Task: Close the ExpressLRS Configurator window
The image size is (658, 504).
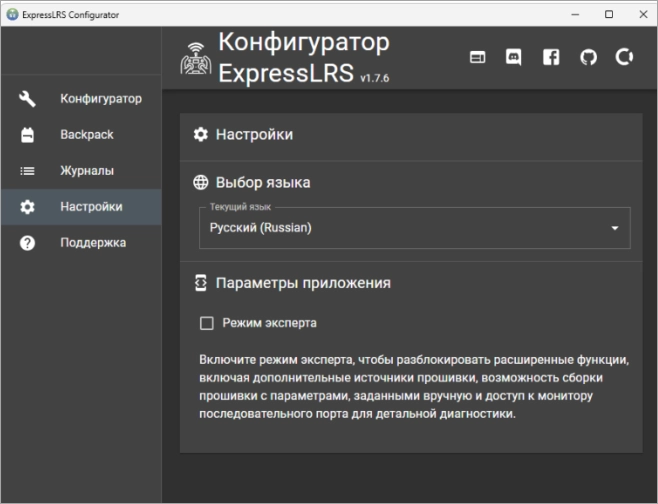Action: (x=643, y=14)
